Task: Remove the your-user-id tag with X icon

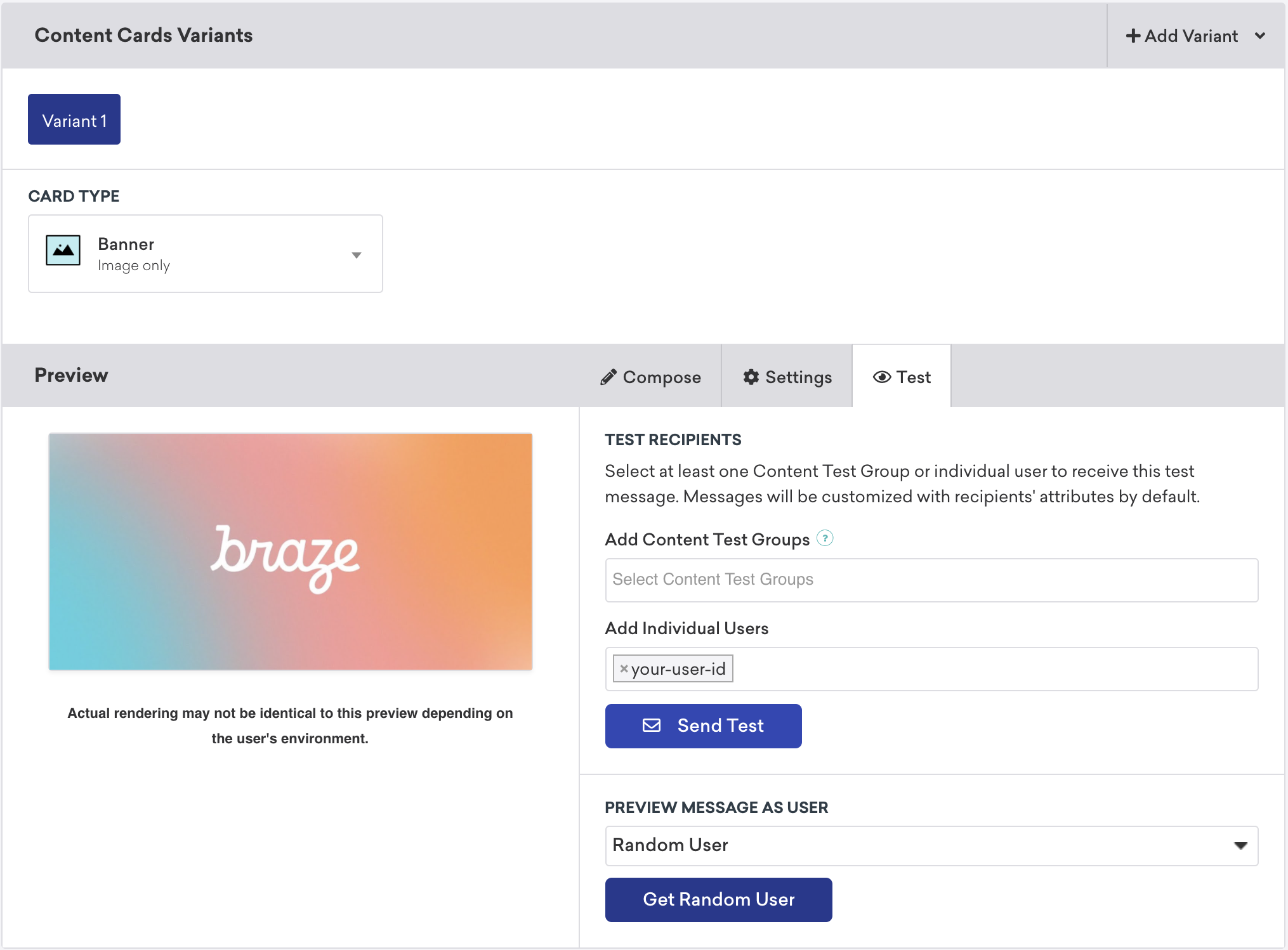Action: [622, 668]
